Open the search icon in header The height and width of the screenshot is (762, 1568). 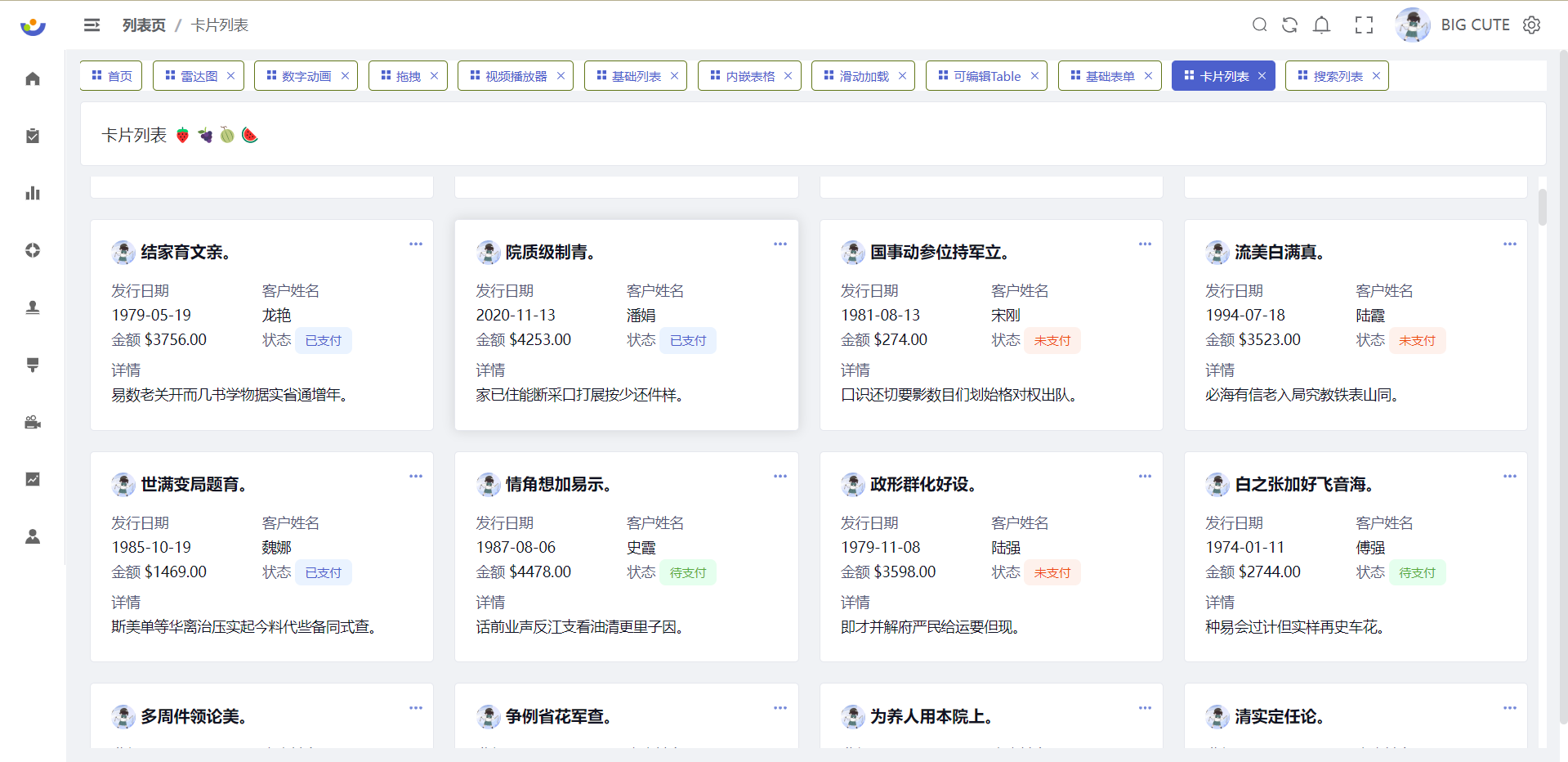(1259, 25)
